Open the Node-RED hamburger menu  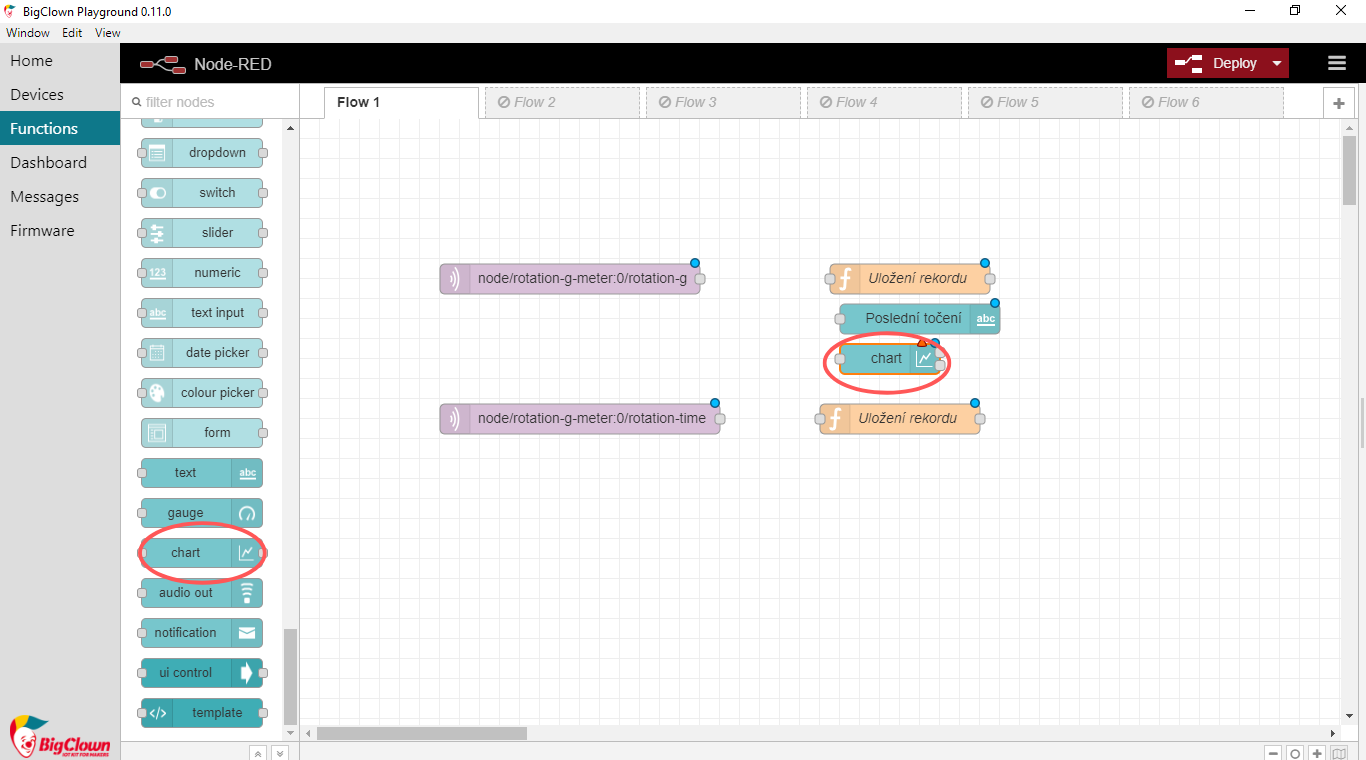pyautogui.click(x=1337, y=63)
